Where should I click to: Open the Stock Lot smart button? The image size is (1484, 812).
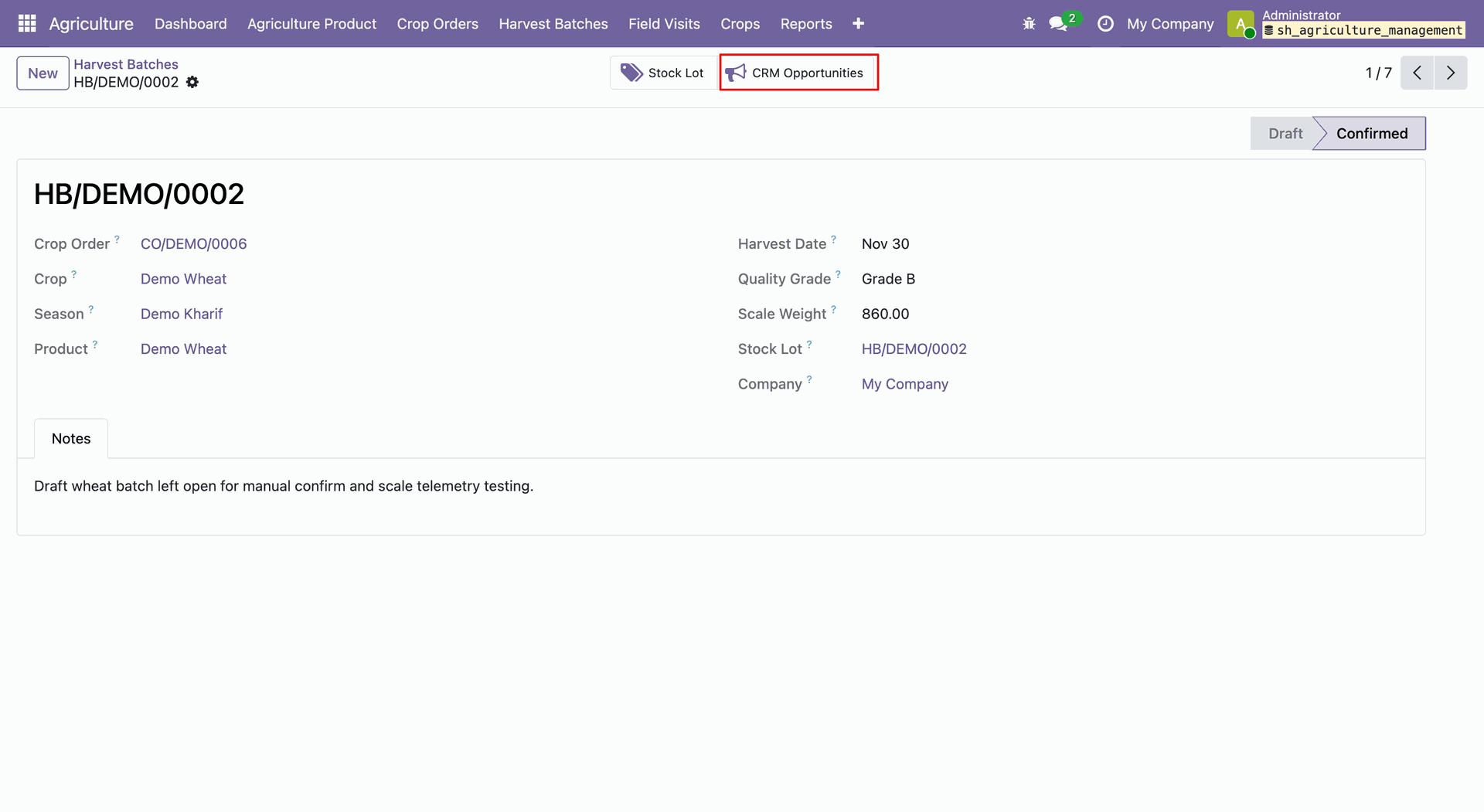coord(664,73)
